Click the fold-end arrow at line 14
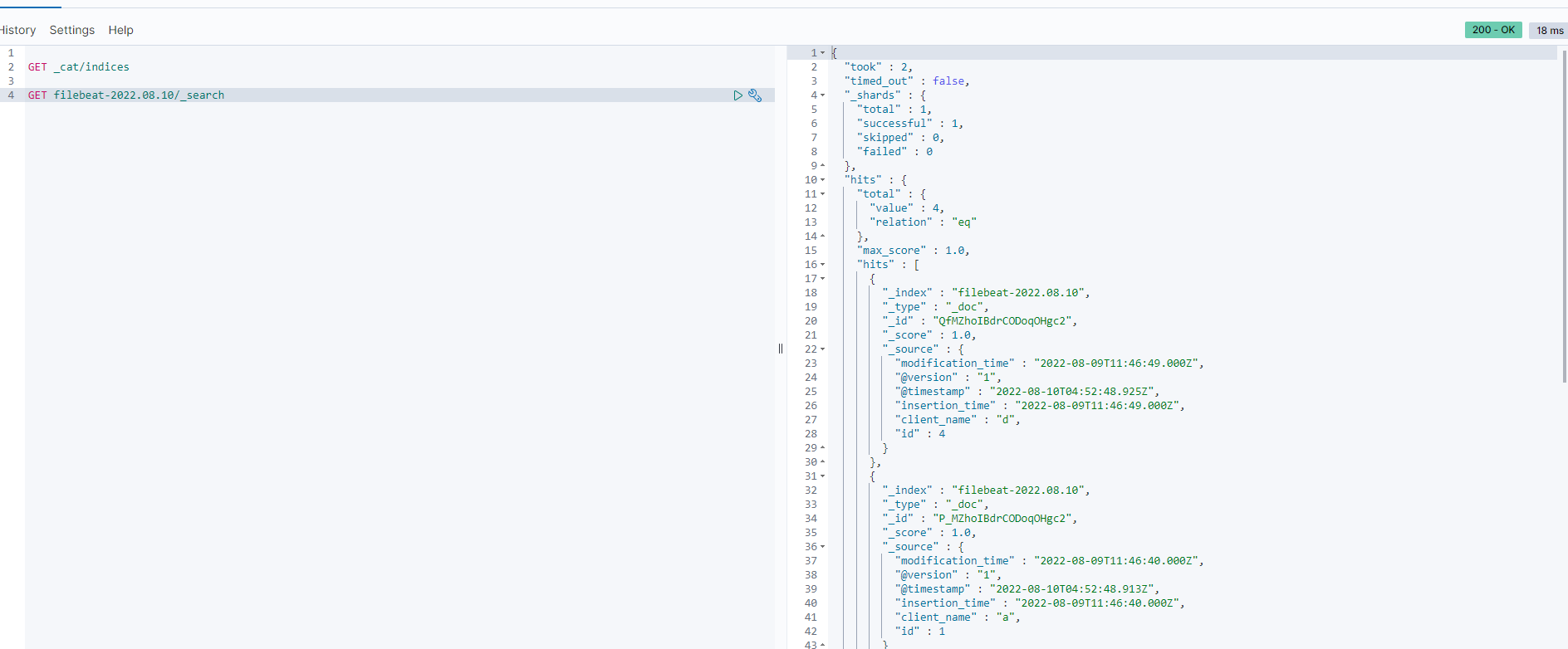1568x649 pixels. coord(823,237)
